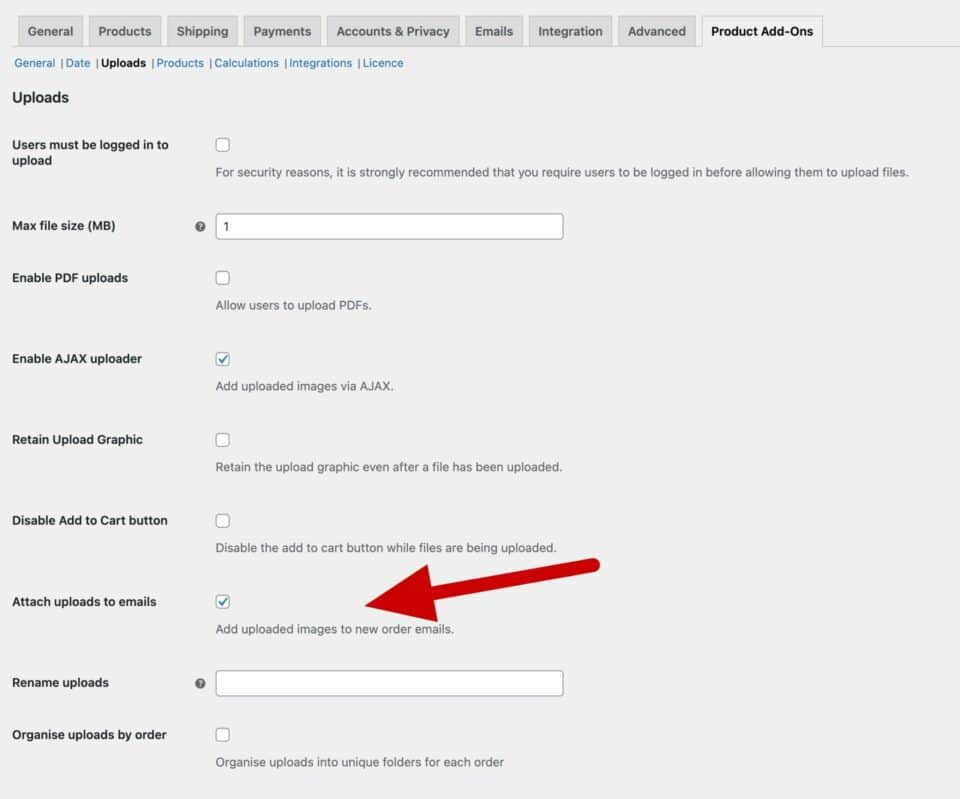This screenshot has width=960, height=799.
Task: Open the Integration tab
Action: (x=570, y=31)
